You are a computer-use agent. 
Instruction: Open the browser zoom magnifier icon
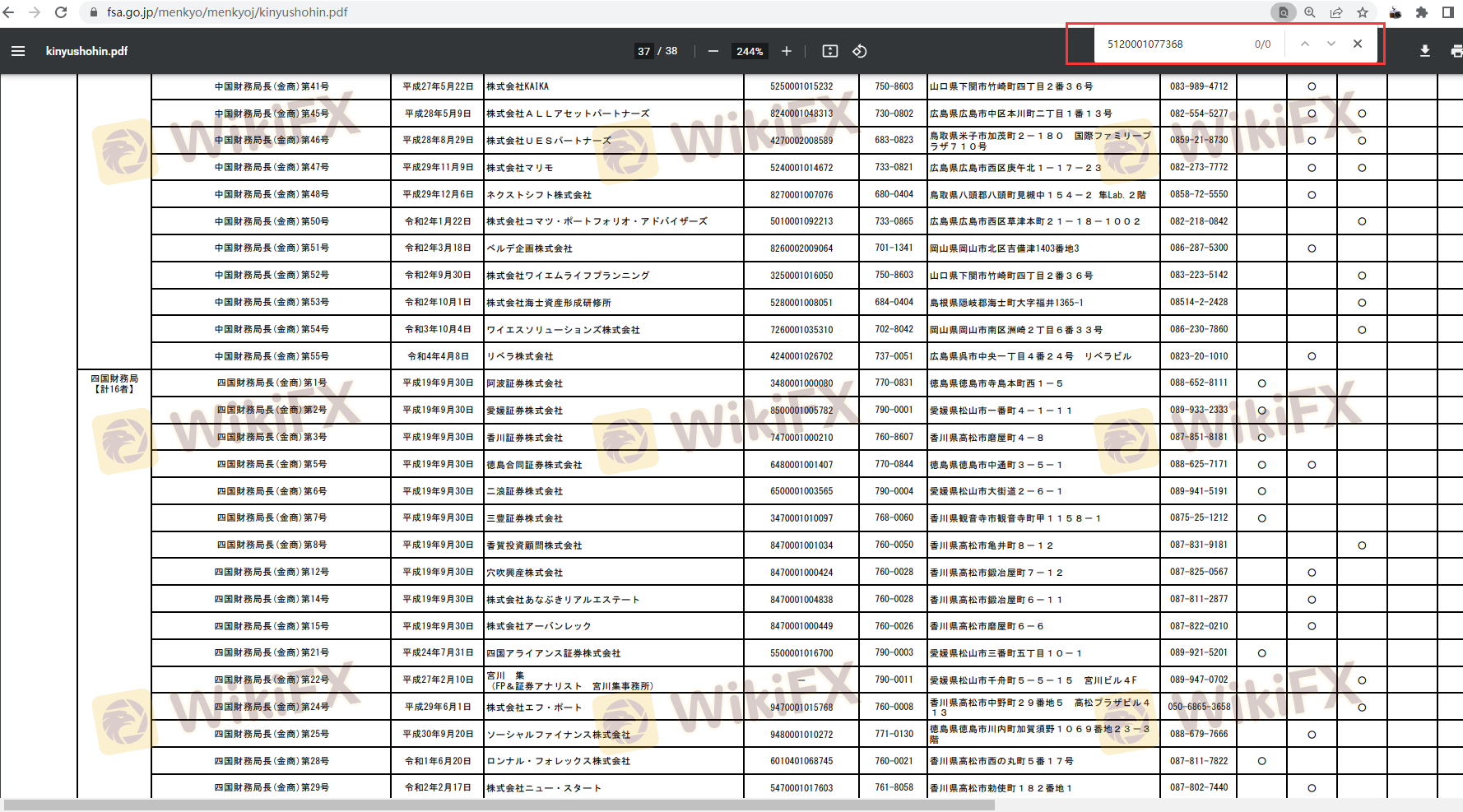tap(1310, 12)
